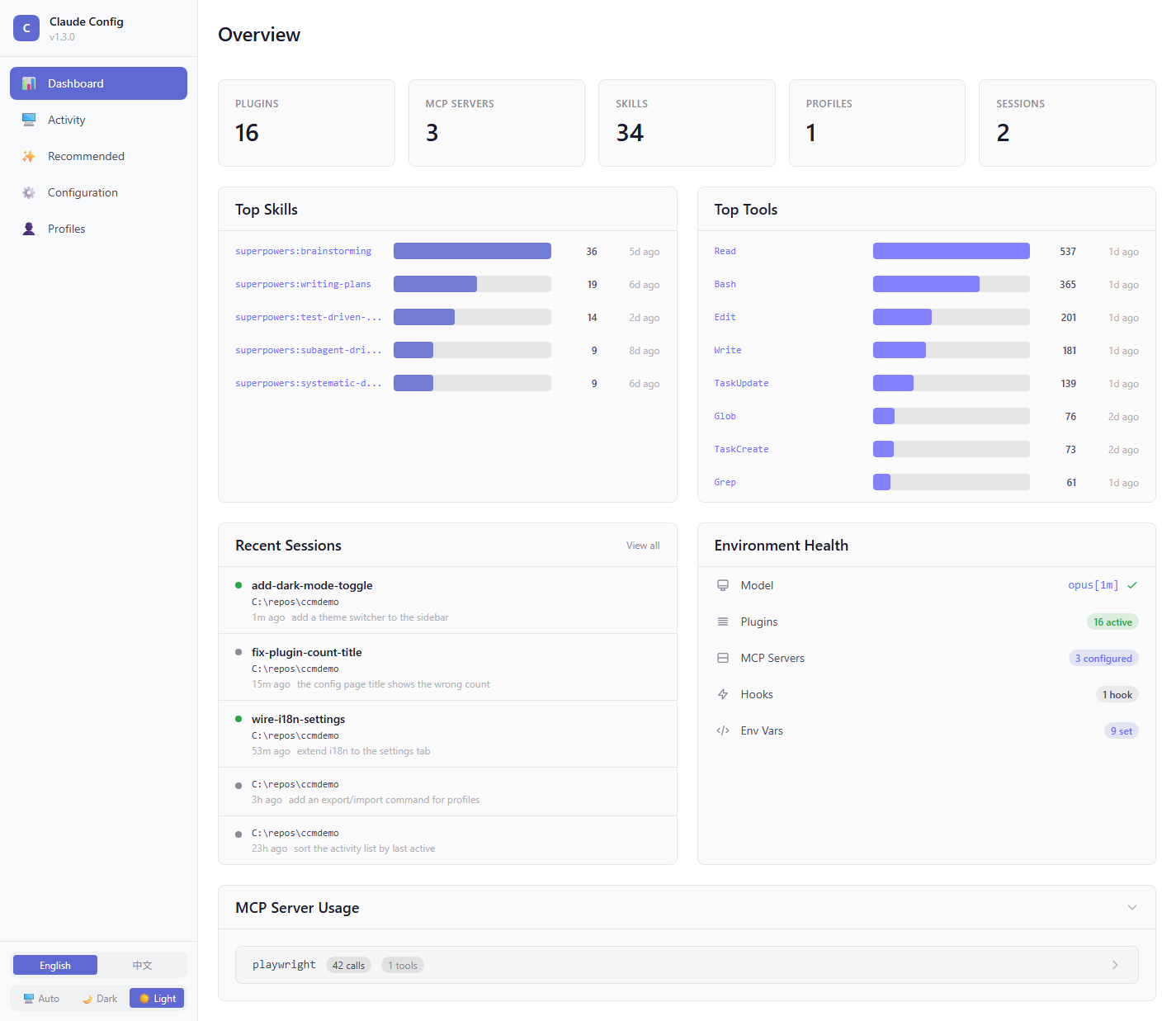Click the Read tool usage bar
The height and width of the screenshot is (1021, 1176).
[951, 251]
